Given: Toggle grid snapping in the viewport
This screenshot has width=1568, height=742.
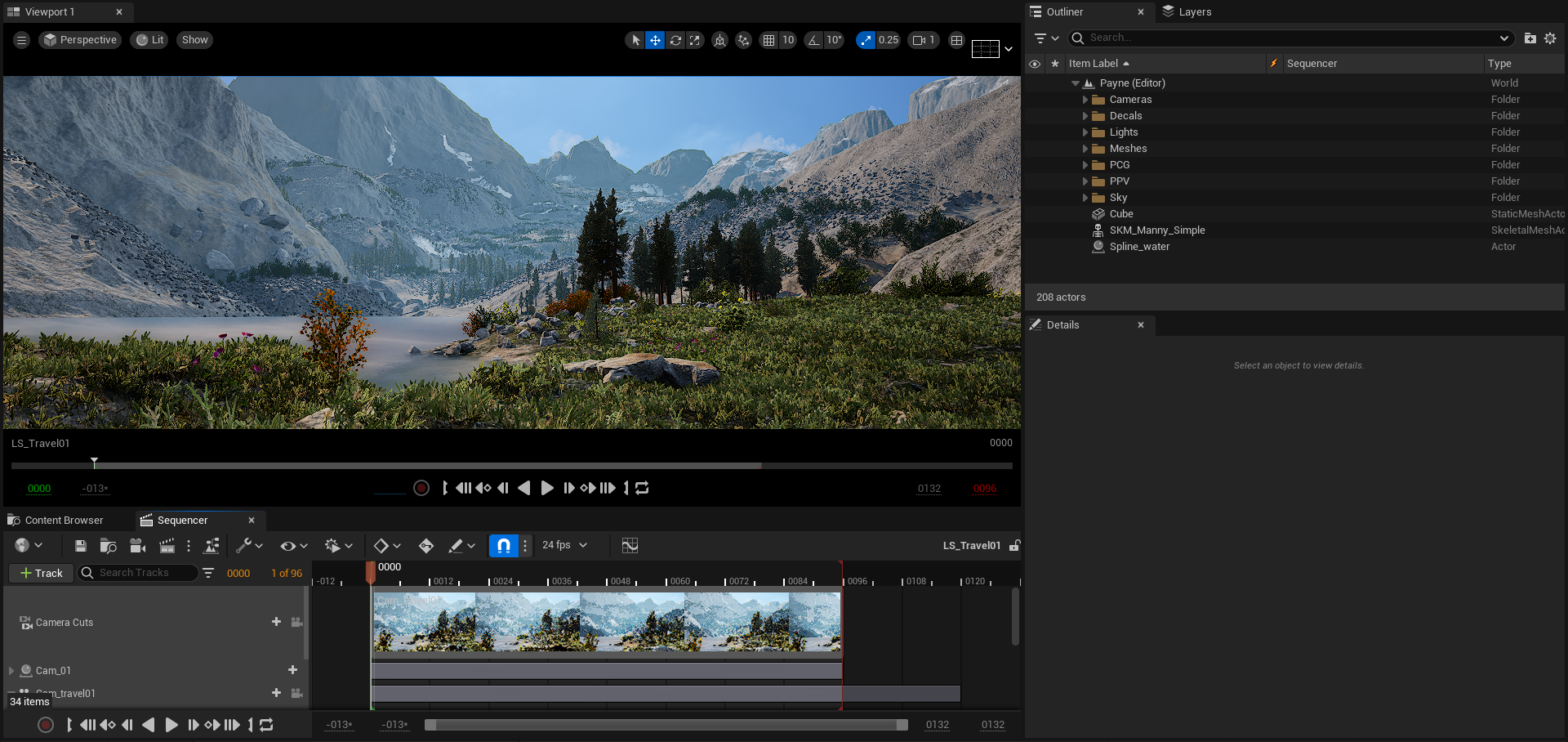Looking at the screenshot, I should (x=768, y=40).
